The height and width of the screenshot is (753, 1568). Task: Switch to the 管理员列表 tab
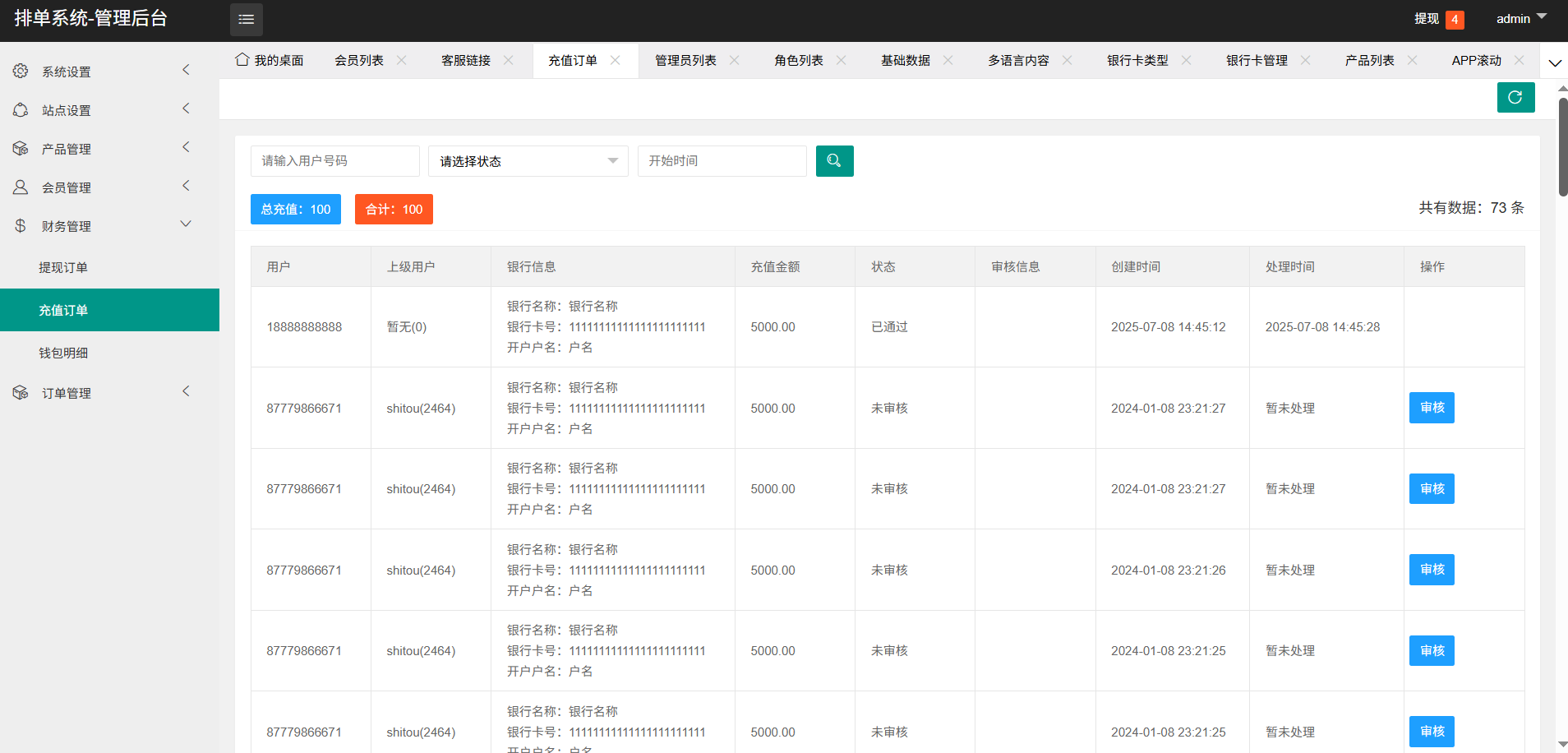point(685,60)
